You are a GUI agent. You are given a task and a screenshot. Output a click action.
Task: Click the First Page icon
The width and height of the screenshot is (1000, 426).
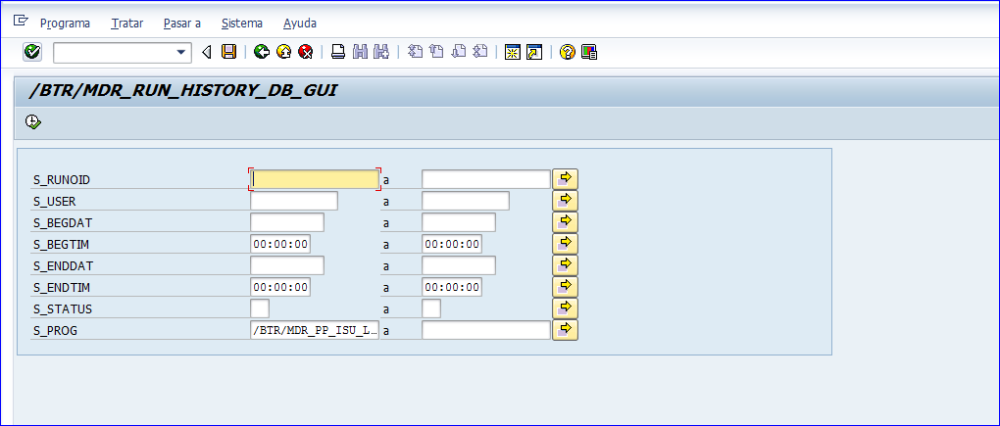pyautogui.click(x=415, y=52)
